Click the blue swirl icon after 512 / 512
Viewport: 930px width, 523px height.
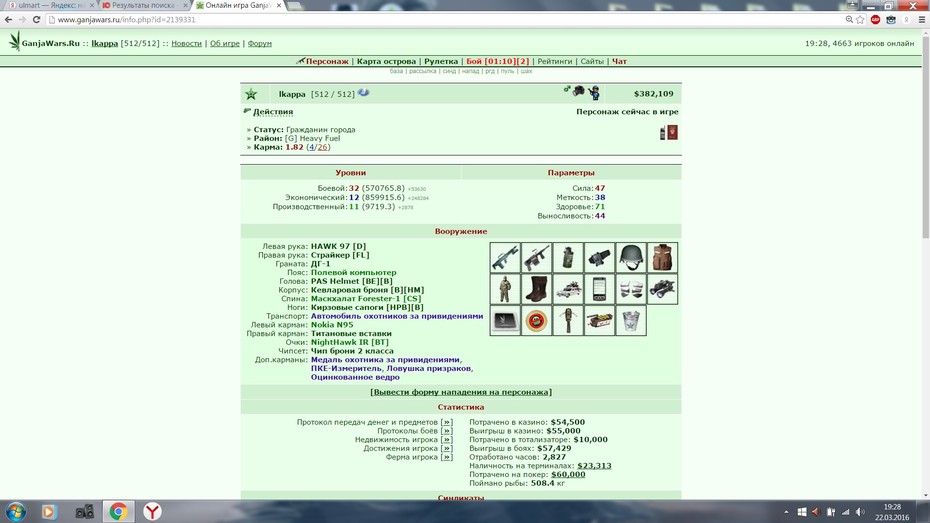pos(363,93)
